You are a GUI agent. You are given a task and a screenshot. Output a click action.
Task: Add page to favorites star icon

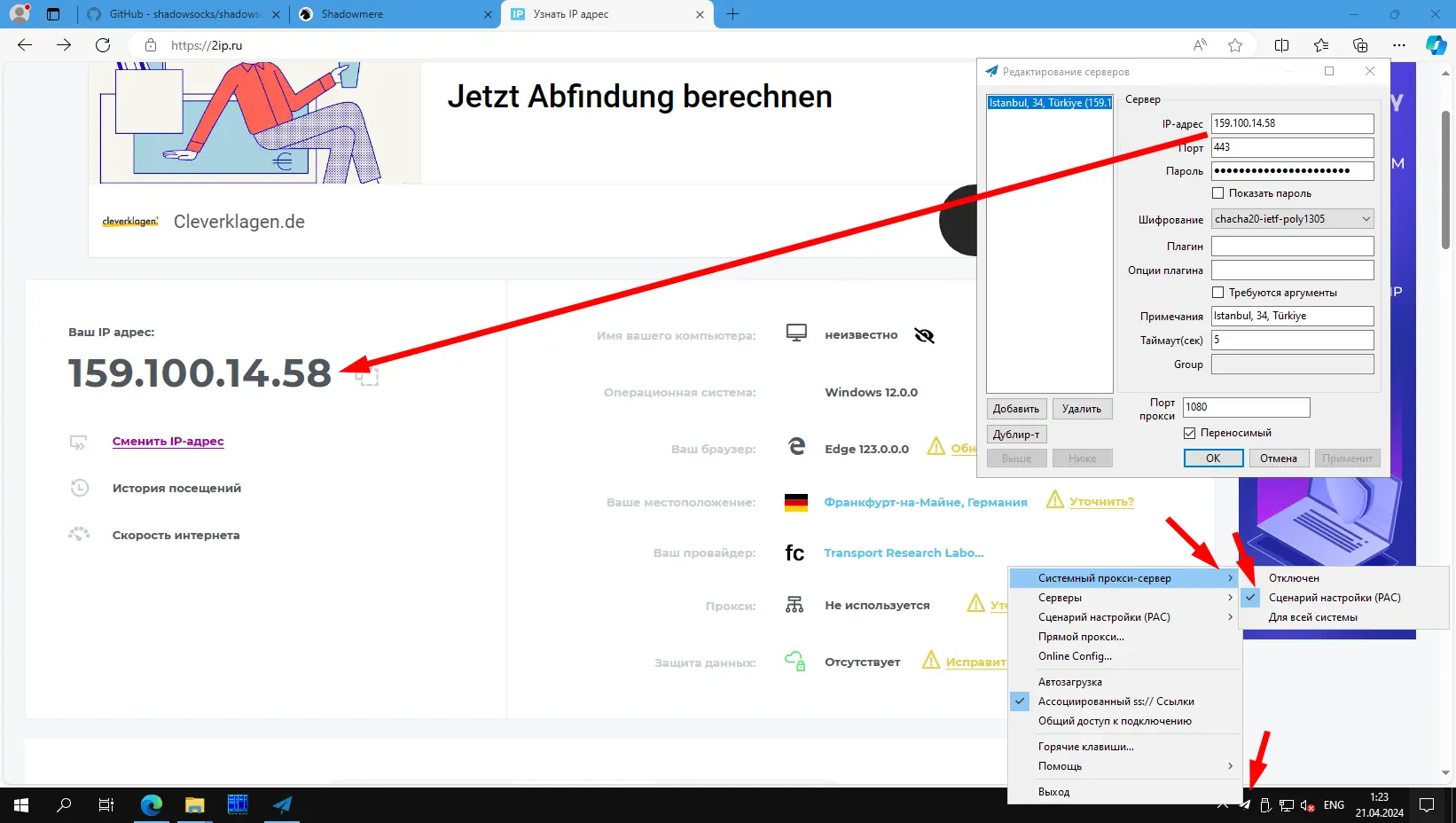point(1235,45)
